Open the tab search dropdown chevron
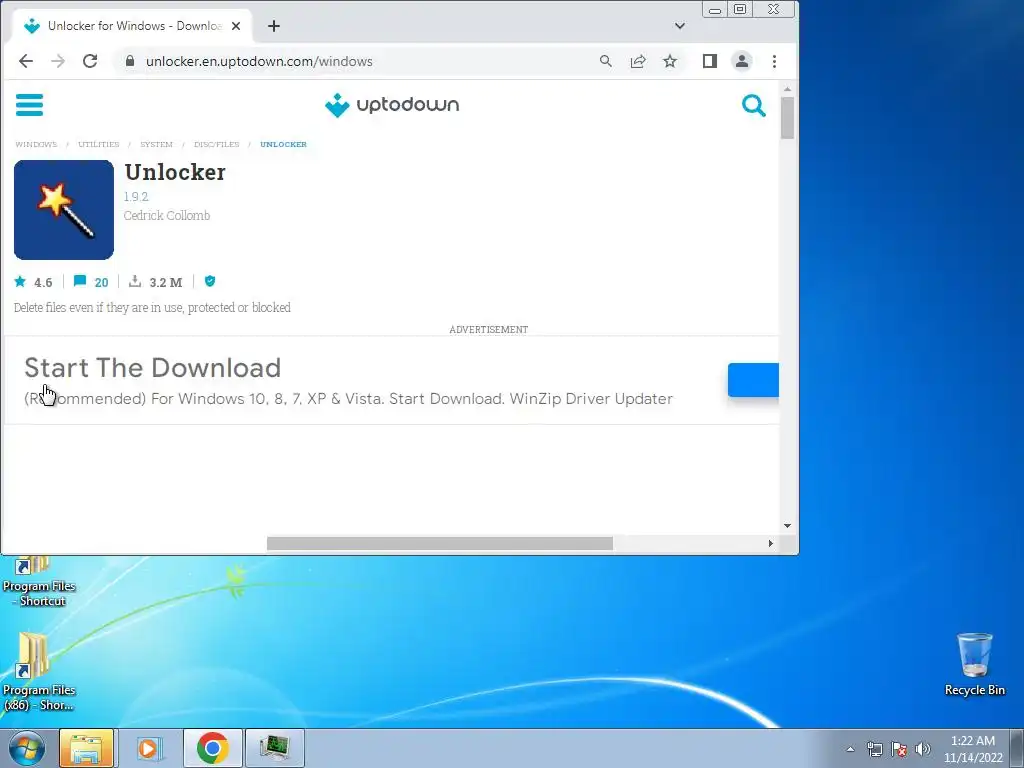The image size is (1024, 768). [680, 26]
